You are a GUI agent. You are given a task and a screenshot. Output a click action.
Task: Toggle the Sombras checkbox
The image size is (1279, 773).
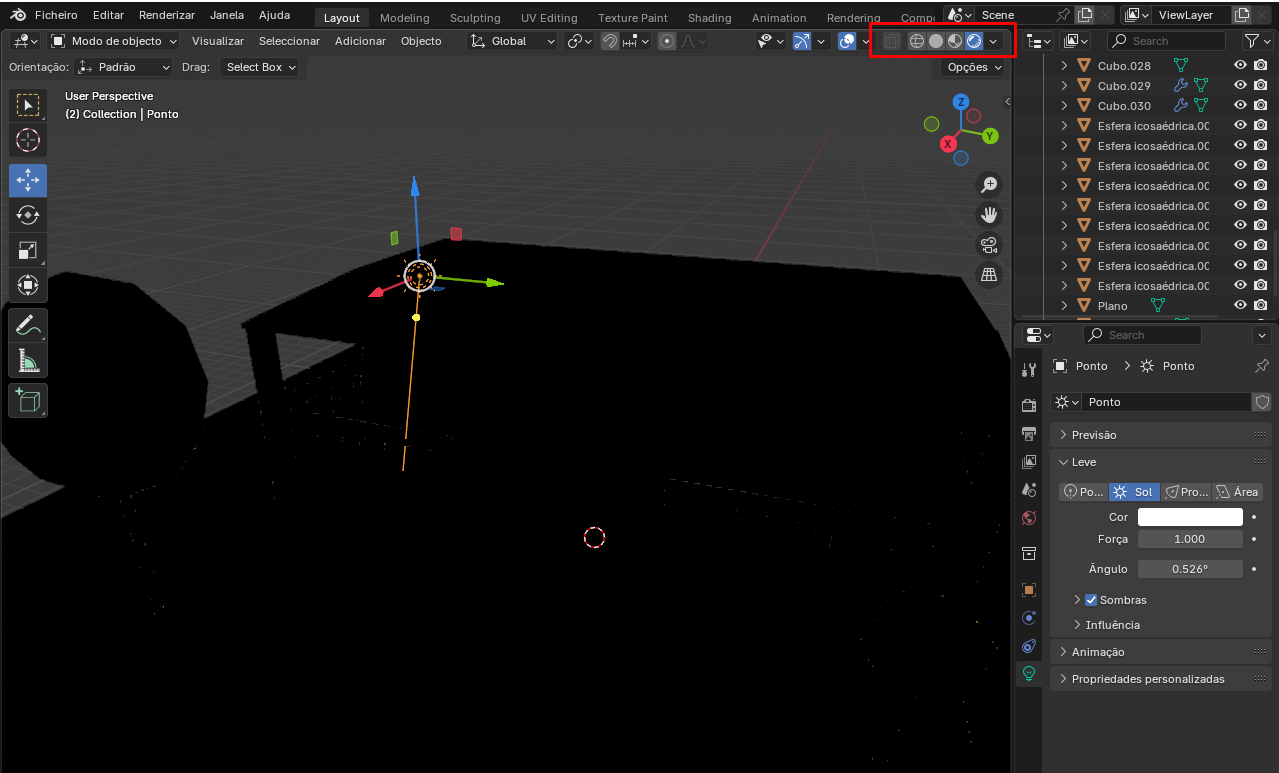(x=1091, y=600)
